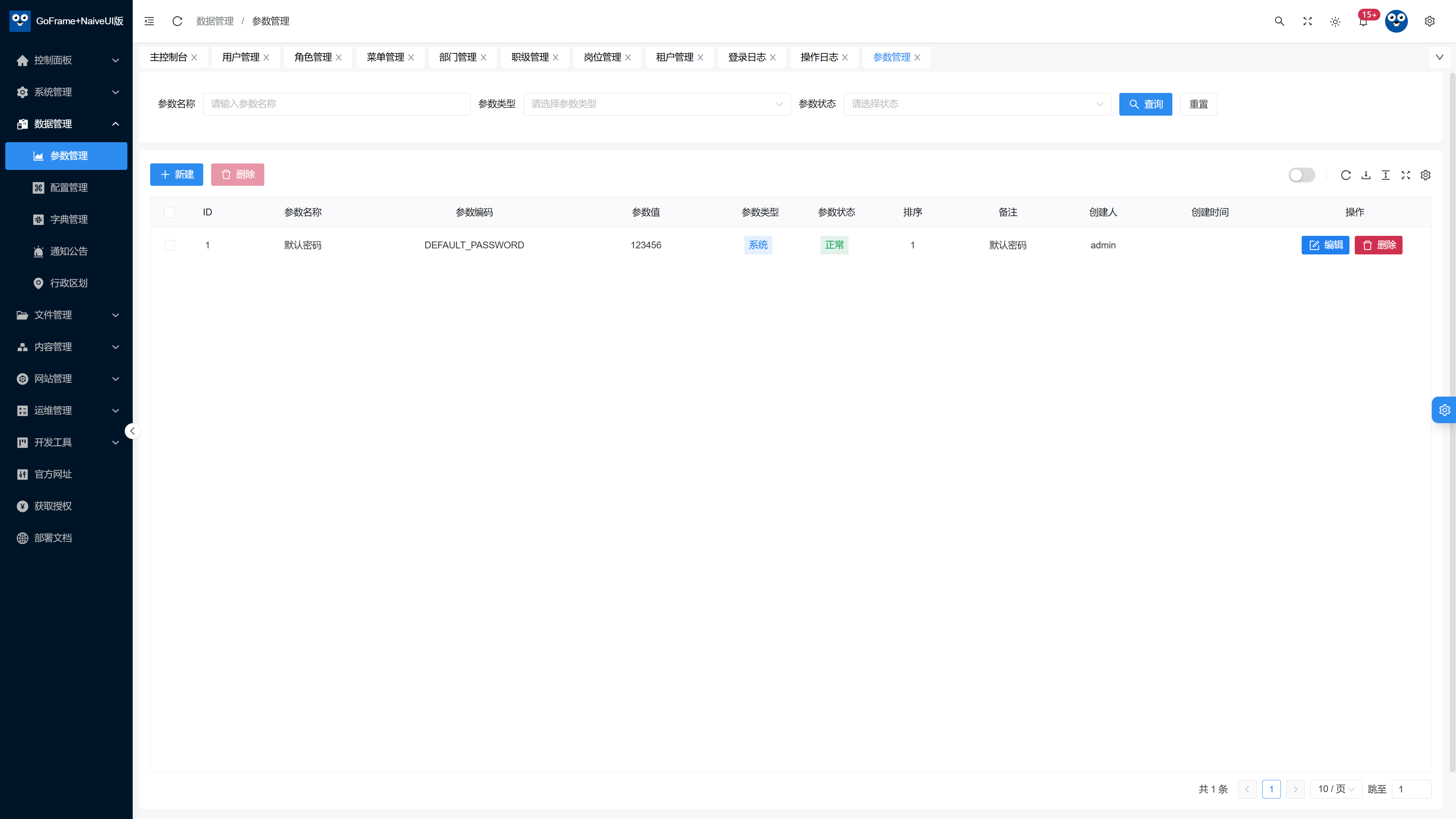
Task: Open 通知公告 in the sidebar
Action: [x=67, y=251]
